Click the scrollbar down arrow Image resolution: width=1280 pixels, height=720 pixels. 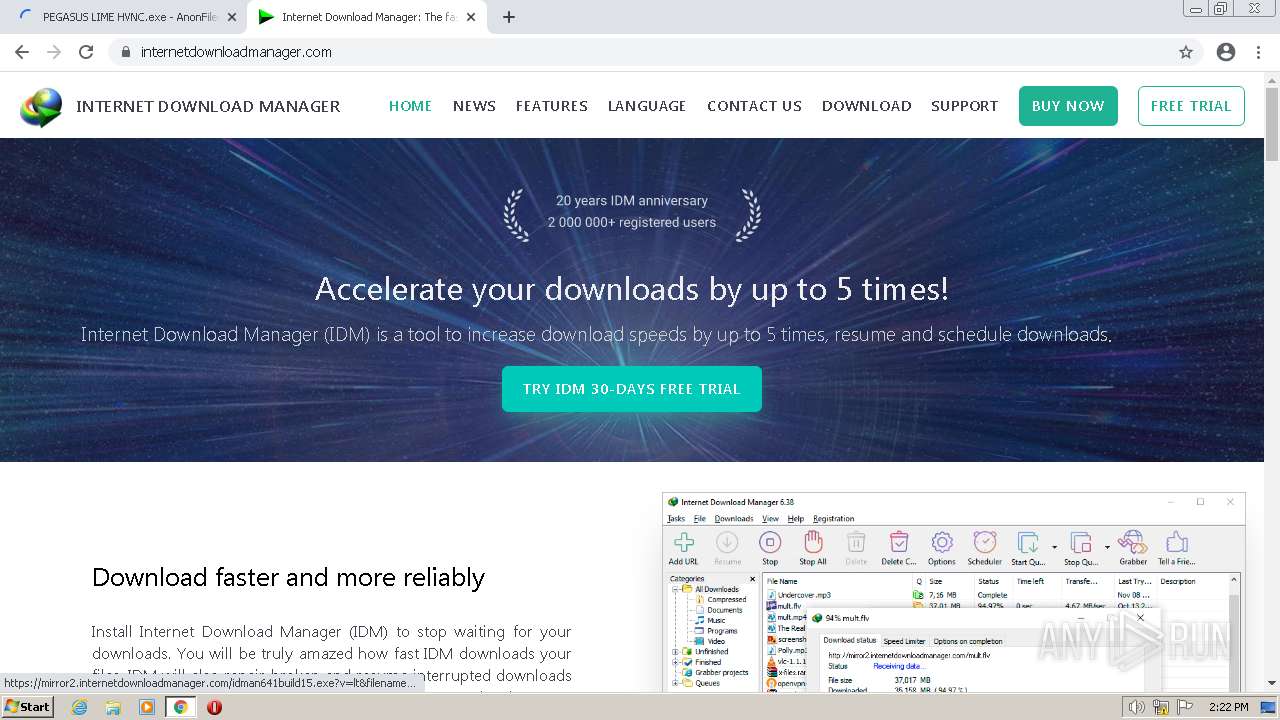(x=1272, y=684)
